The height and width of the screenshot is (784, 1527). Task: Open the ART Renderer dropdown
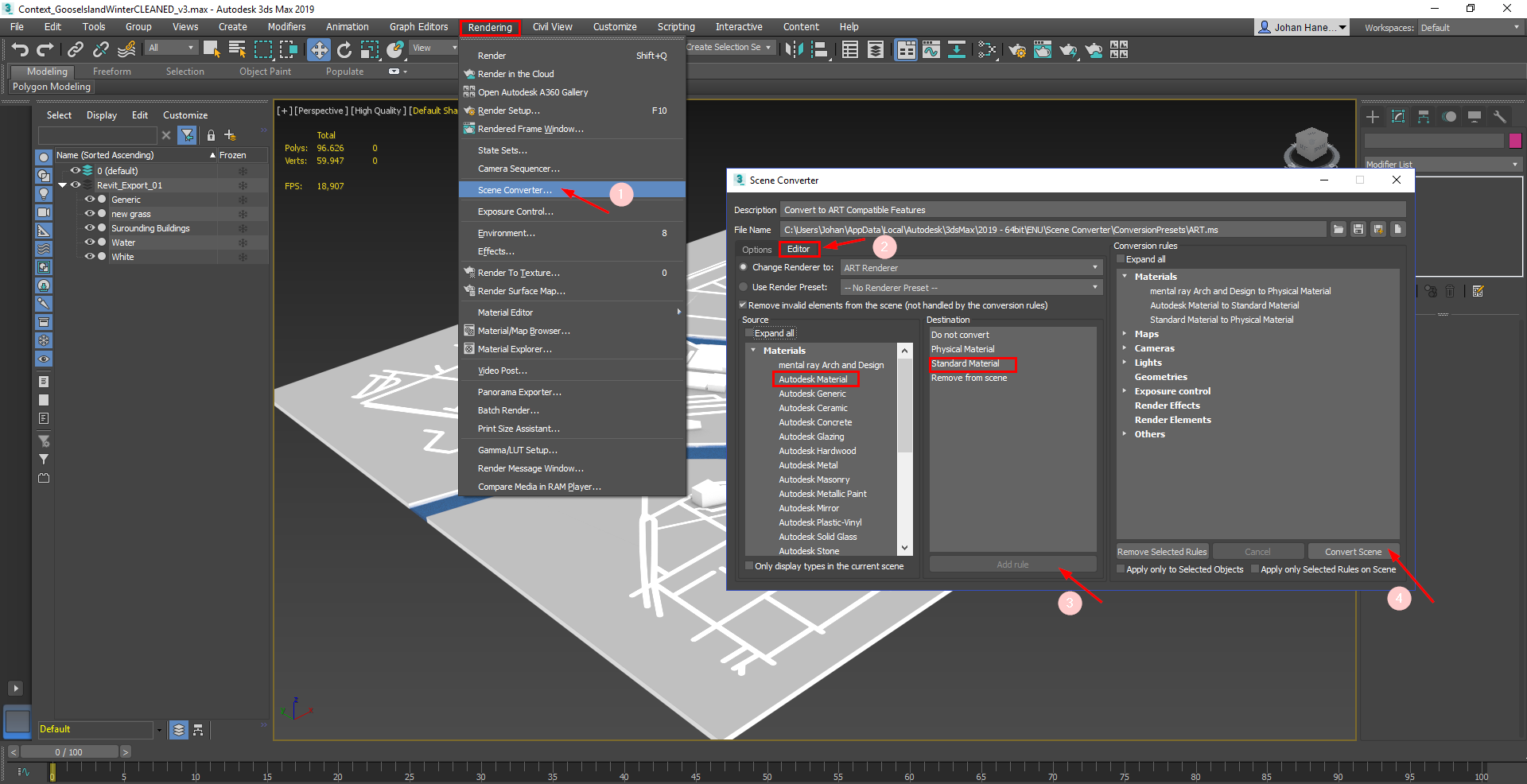[970, 268]
